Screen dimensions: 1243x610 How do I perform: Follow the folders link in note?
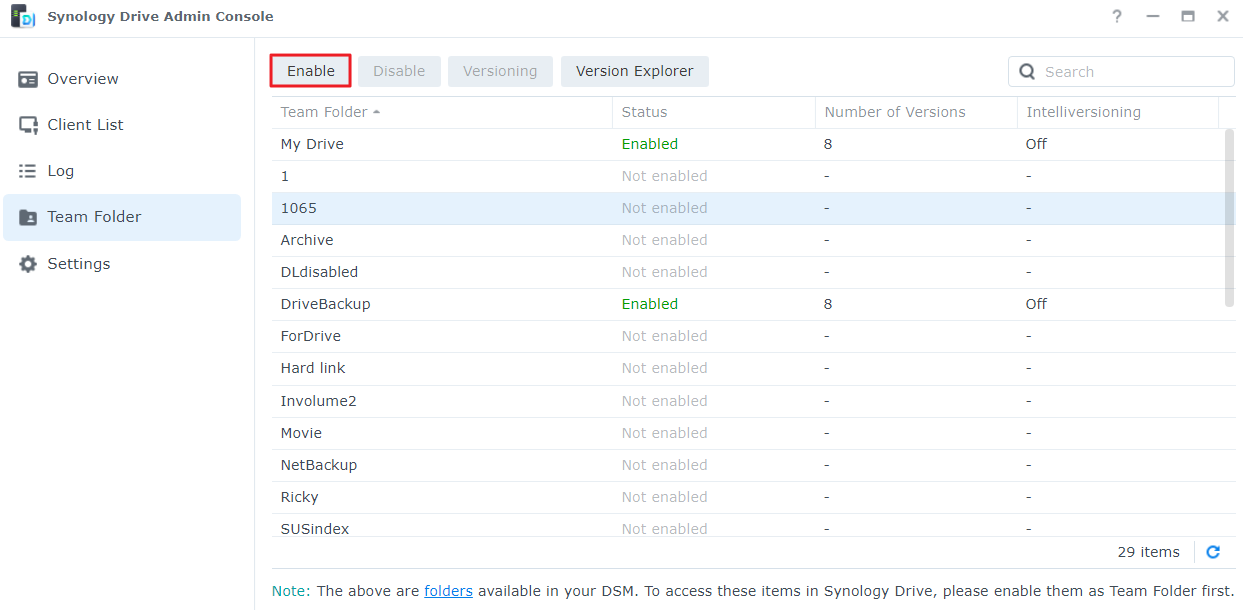click(x=448, y=591)
